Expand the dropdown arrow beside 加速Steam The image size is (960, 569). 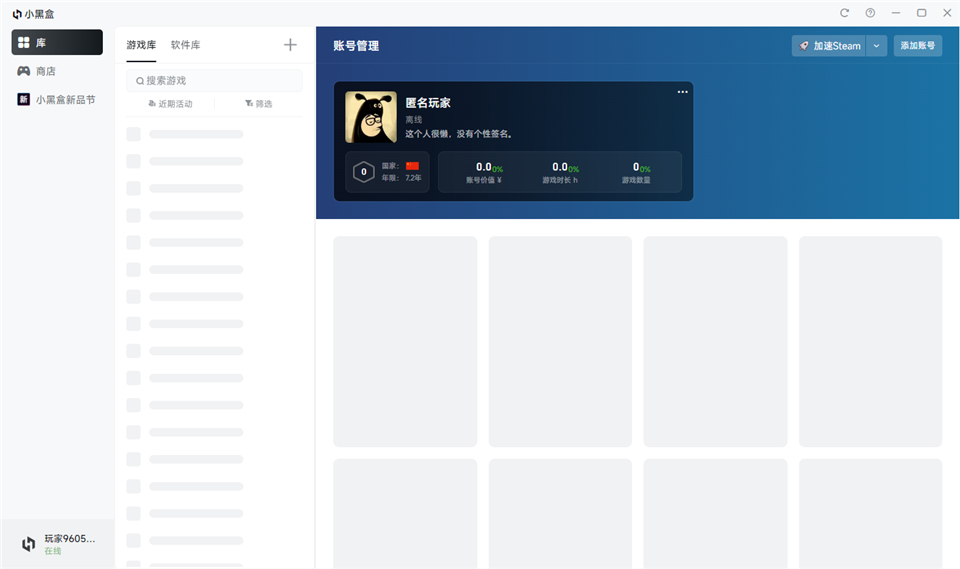(876, 46)
